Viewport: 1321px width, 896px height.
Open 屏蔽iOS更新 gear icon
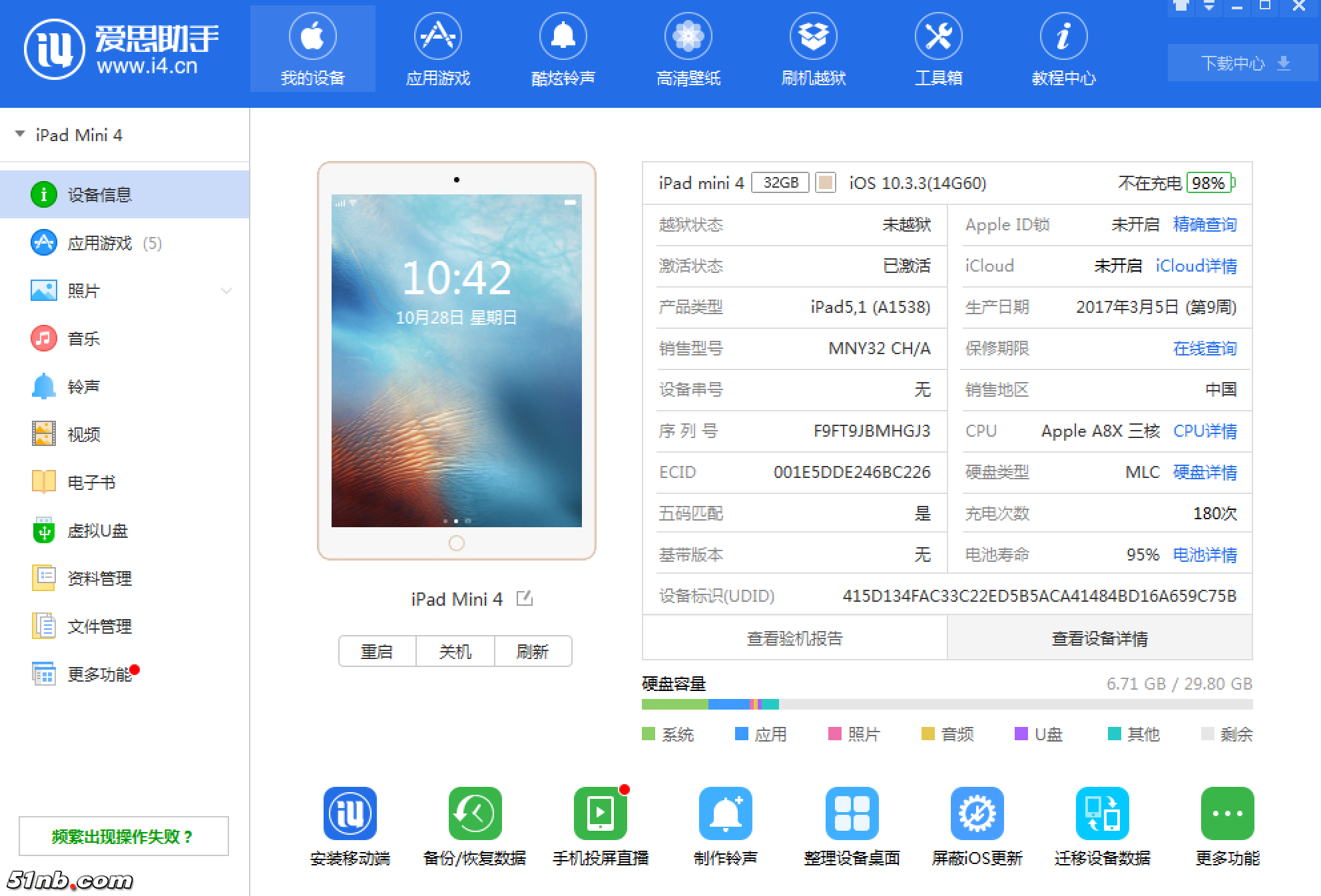pos(977,813)
